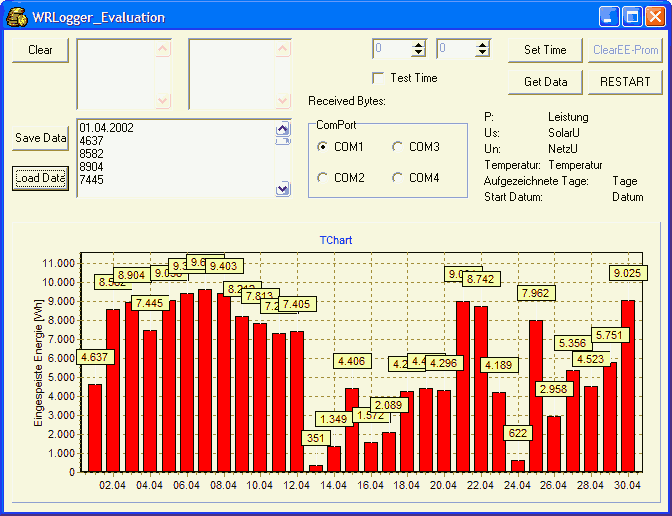
Task: Click the Eingespeiste Energie axis title
Action: click(39, 363)
